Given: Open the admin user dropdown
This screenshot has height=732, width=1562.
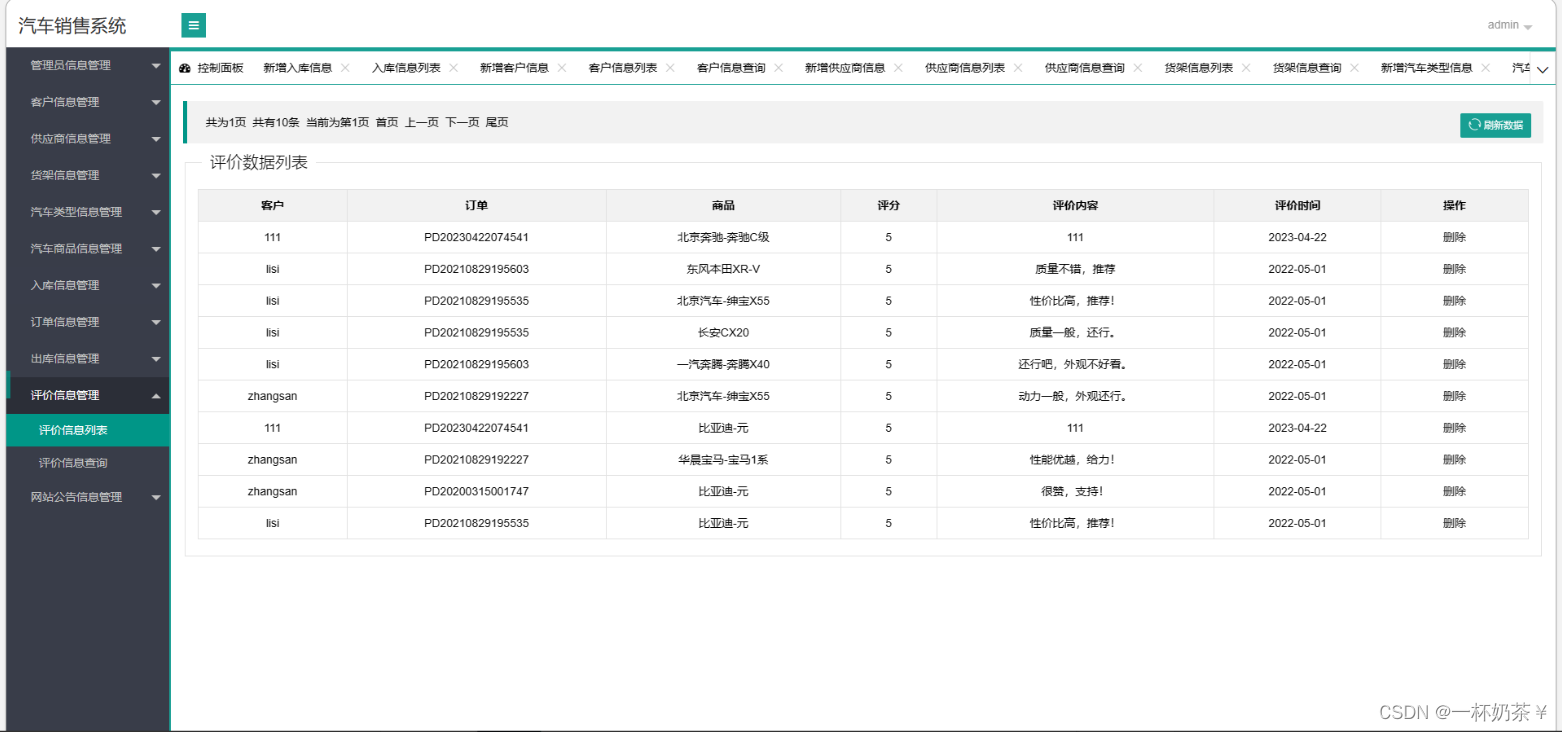Looking at the screenshot, I should [1509, 25].
